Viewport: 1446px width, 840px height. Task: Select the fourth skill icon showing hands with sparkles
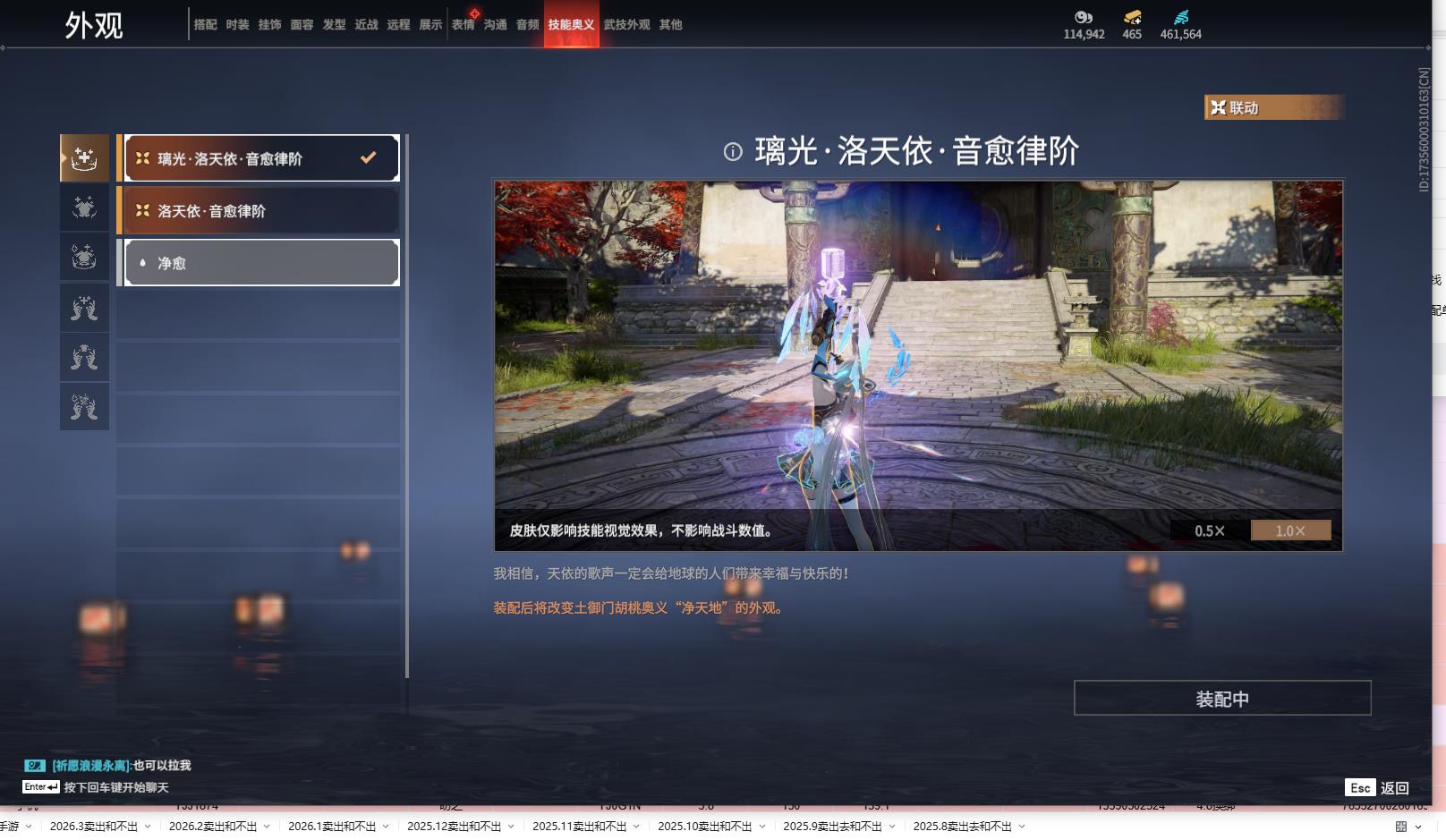pyautogui.click(x=84, y=308)
